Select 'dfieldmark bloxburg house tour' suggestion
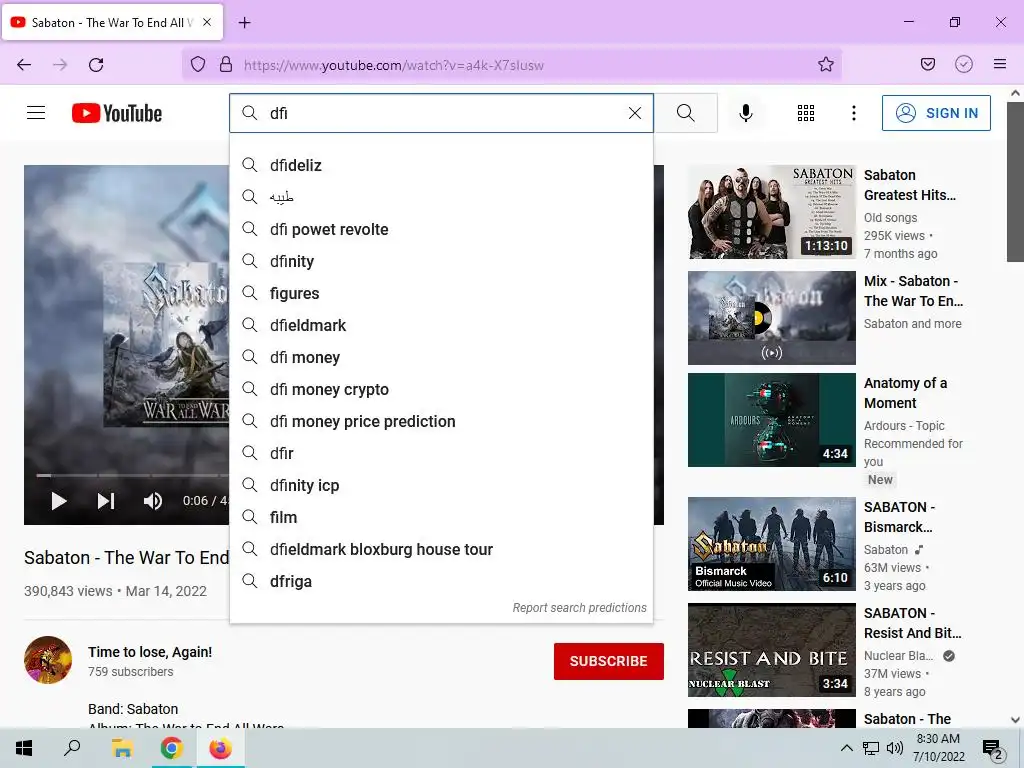Image resolution: width=1024 pixels, height=768 pixels. 441,549
